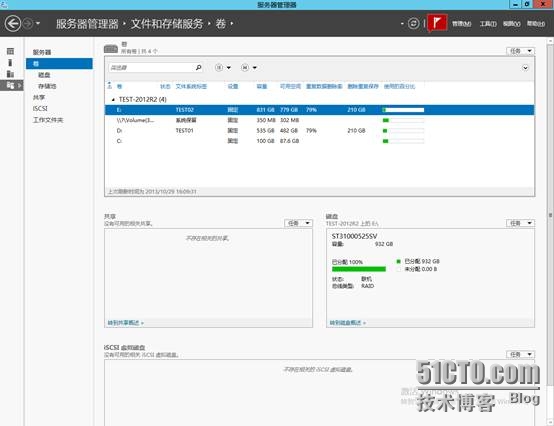Select the C: volume row
554x426 pixels.
pyautogui.click(x=319, y=141)
